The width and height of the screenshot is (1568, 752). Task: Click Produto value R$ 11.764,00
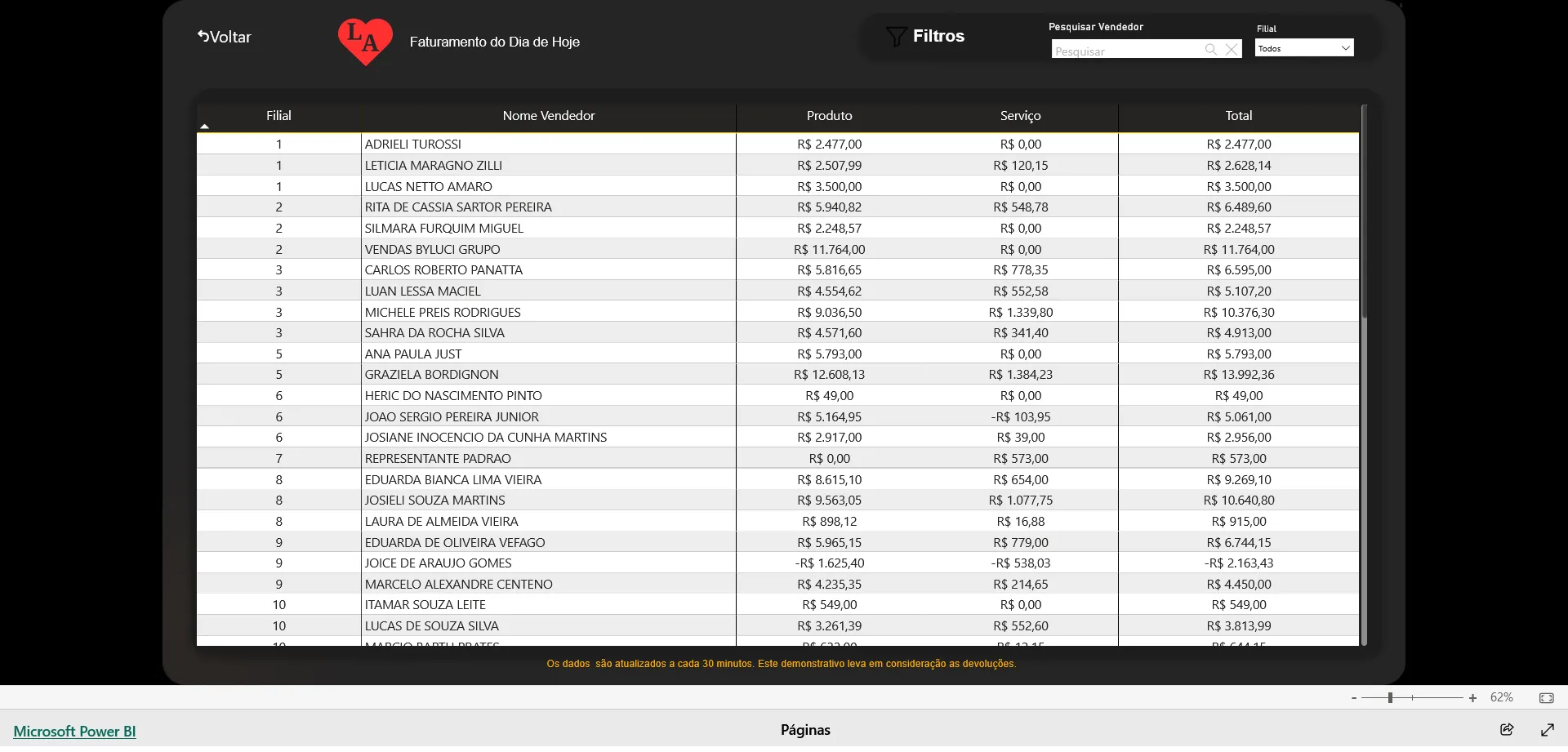coord(830,249)
